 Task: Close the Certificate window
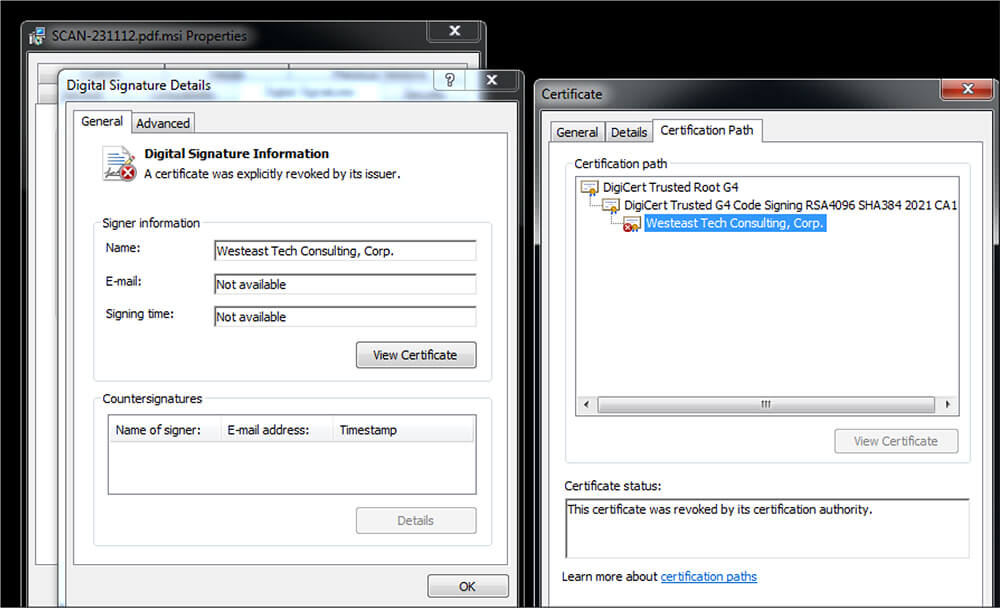coord(967,89)
